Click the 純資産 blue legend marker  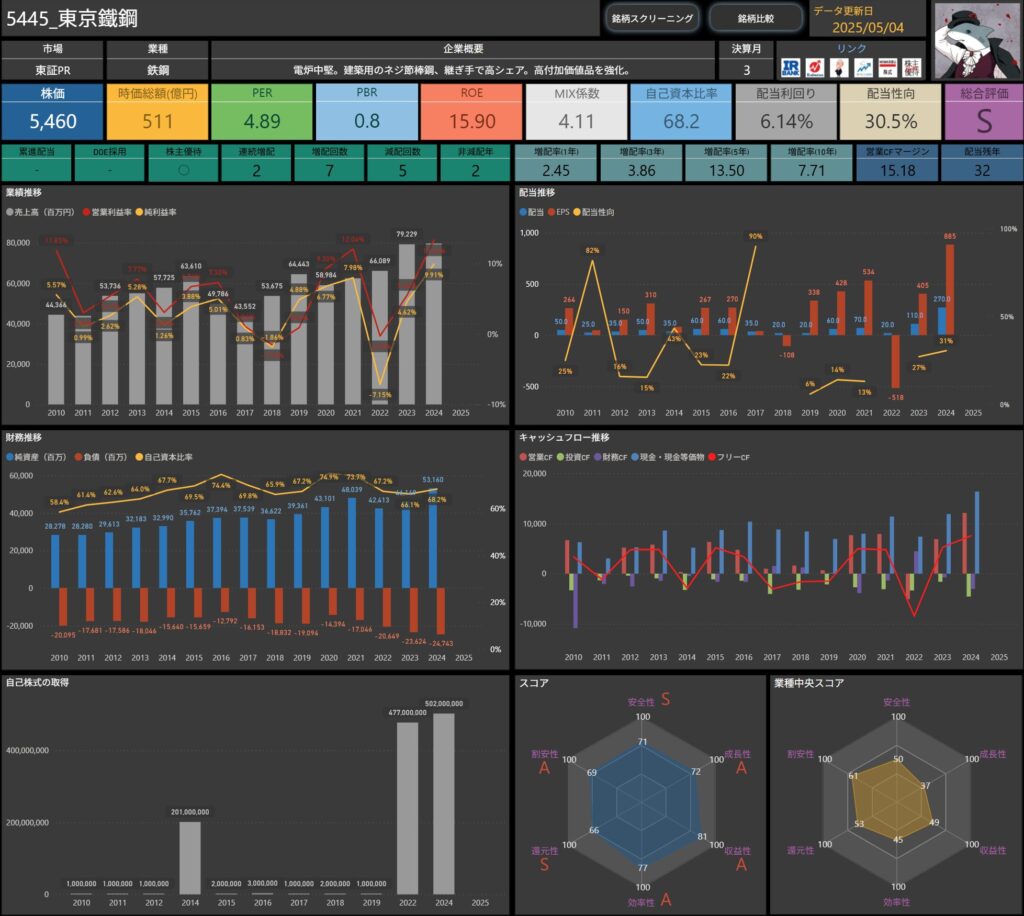pyautogui.click(x=10, y=457)
